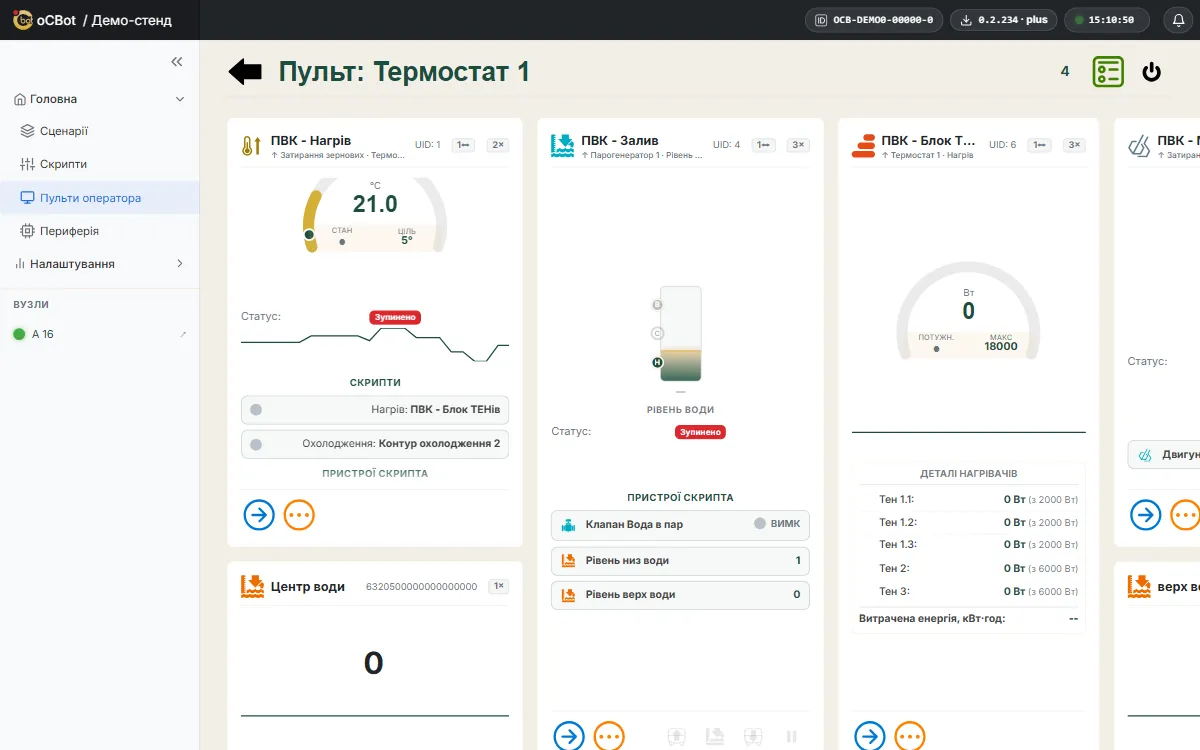Click the Двигун row in the rightmost card
The image size is (1200, 750).
coord(1164,454)
